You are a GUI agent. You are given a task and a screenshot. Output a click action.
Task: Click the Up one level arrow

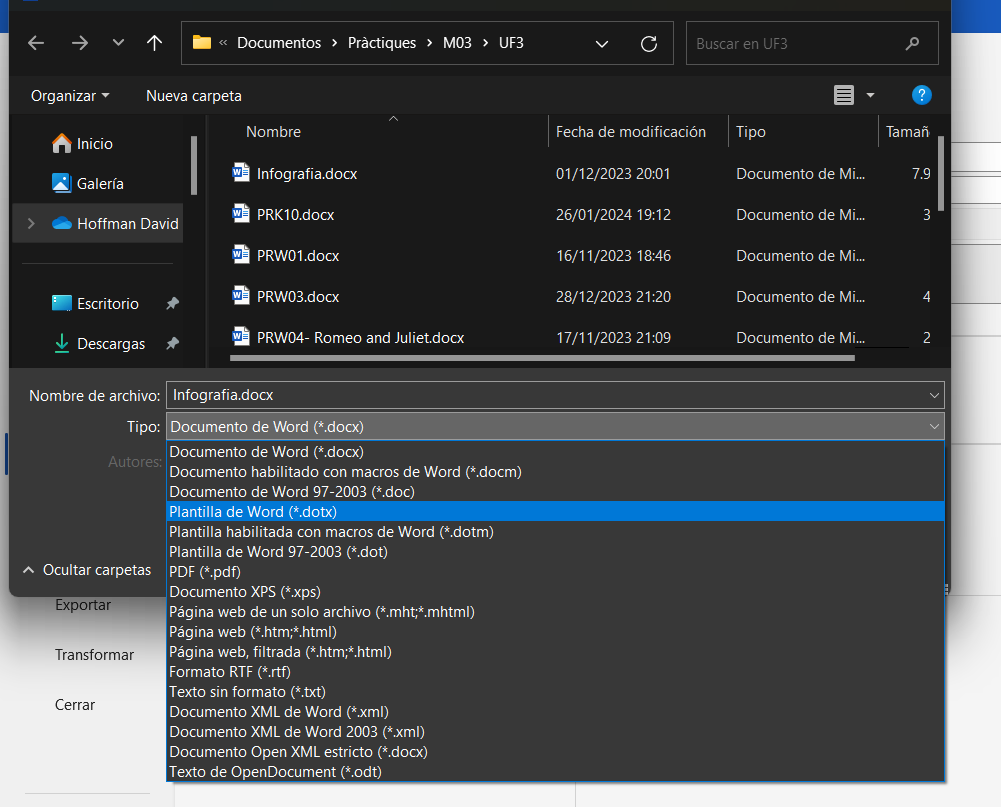pos(154,43)
